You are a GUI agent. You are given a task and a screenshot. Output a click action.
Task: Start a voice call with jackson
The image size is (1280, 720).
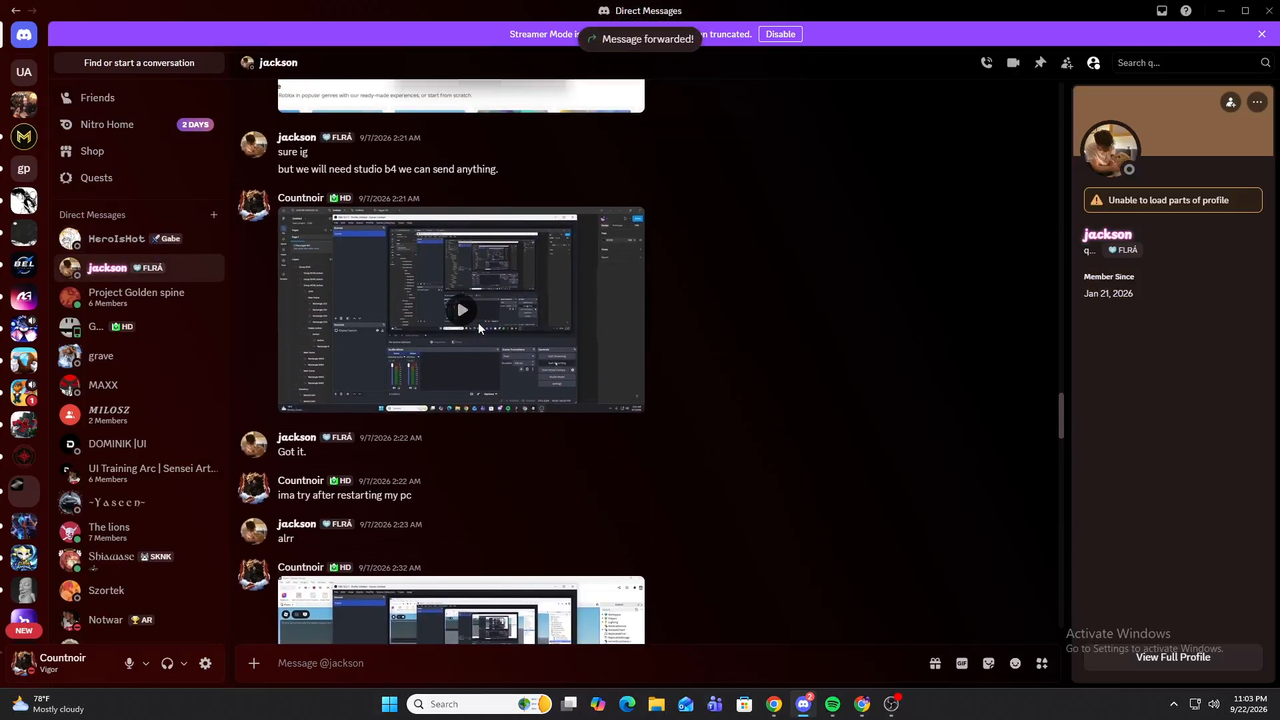(986, 63)
